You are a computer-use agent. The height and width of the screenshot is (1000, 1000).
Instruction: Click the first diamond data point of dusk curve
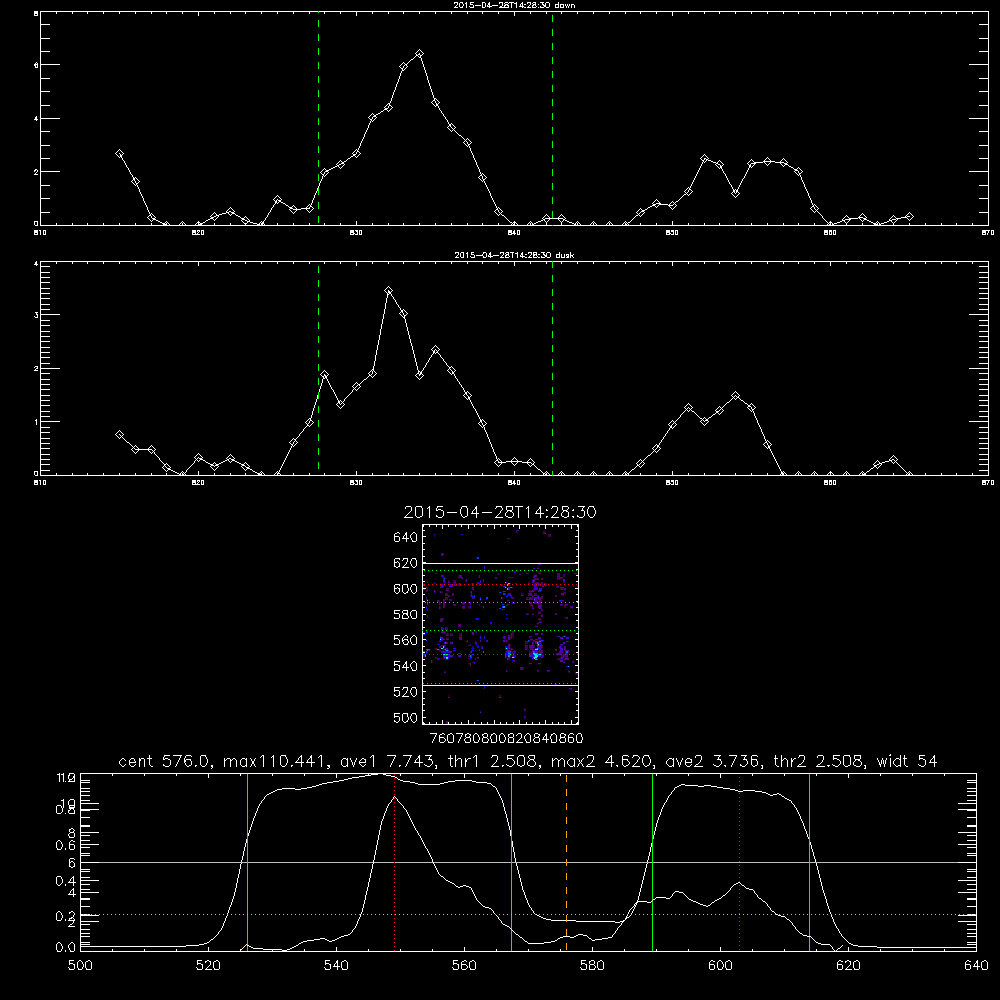(119, 434)
